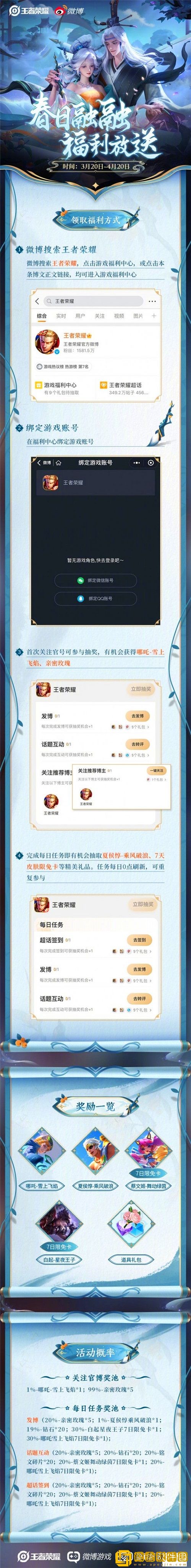Click the WeChat icon on 绑定微信账号
Image resolution: width=191 pixels, height=1568 pixels.
[80, 580]
